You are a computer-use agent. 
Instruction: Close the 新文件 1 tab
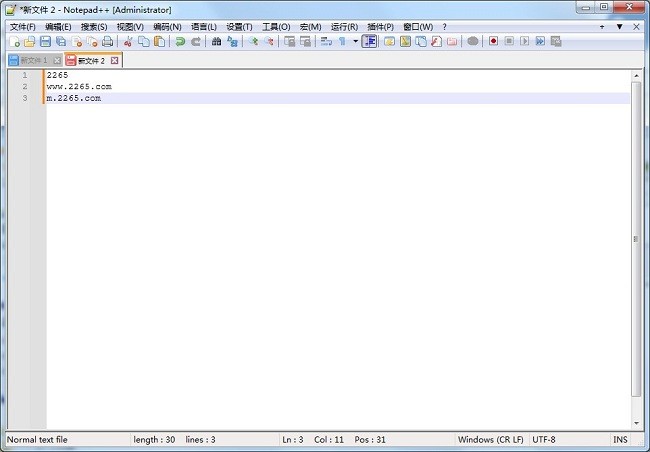(x=57, y=61)
